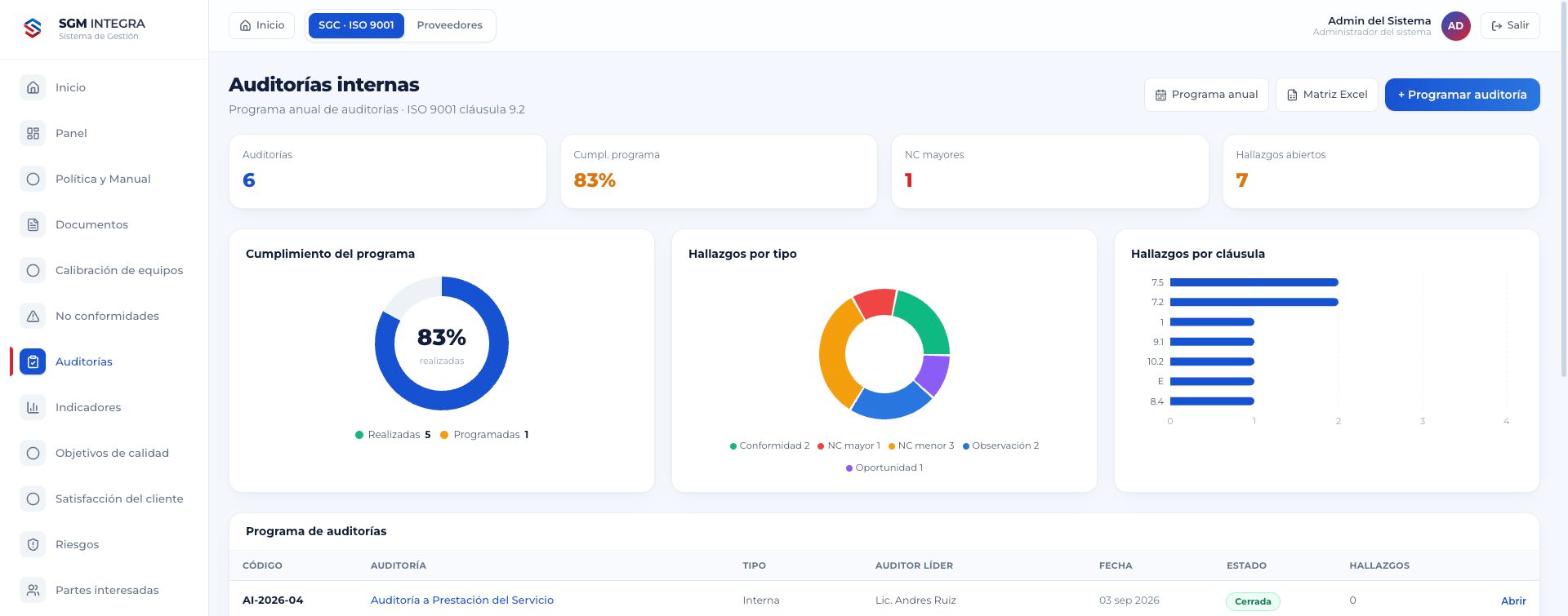Viewport: 1568px width, 616px height.
Task: Switch to the Proveedores tab
Action: (449, 25)
